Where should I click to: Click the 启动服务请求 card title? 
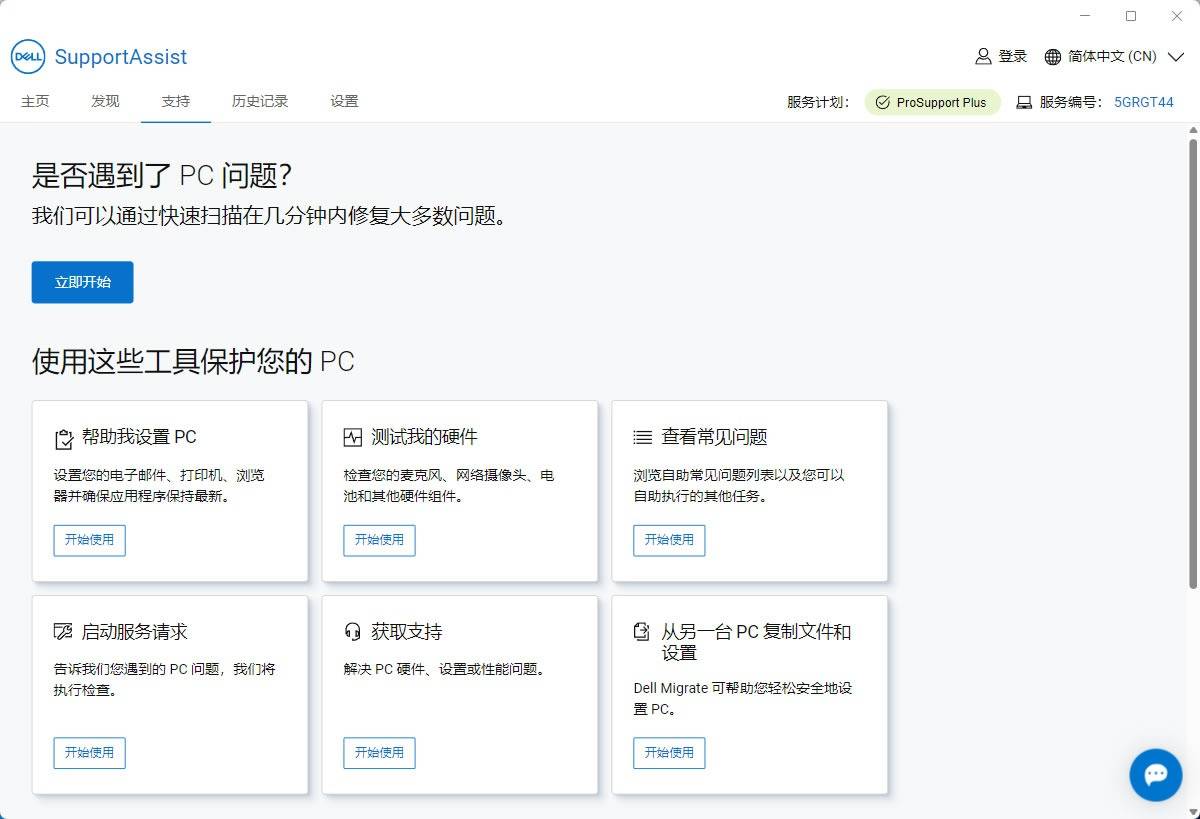tap(134, 632)
